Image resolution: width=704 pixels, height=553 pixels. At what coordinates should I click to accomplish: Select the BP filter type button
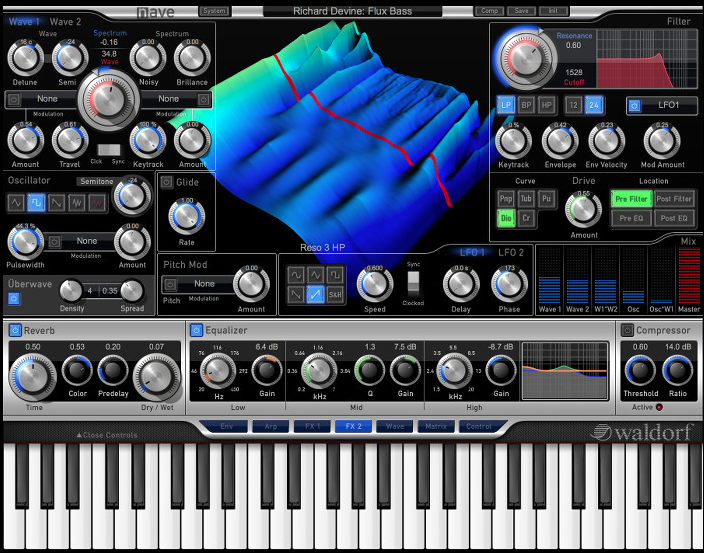(526, 105)
